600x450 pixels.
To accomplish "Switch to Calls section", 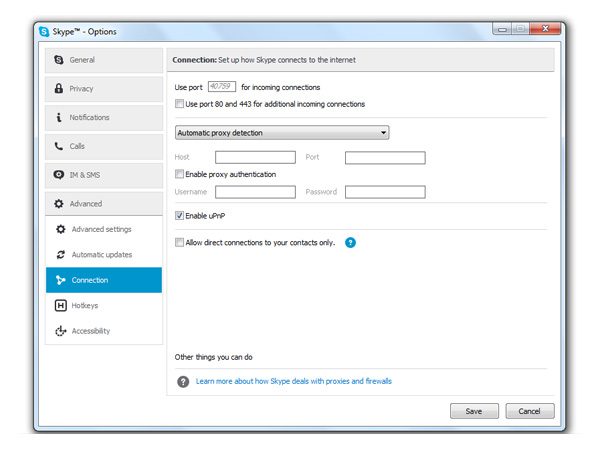I will click(x=104, y=146).
